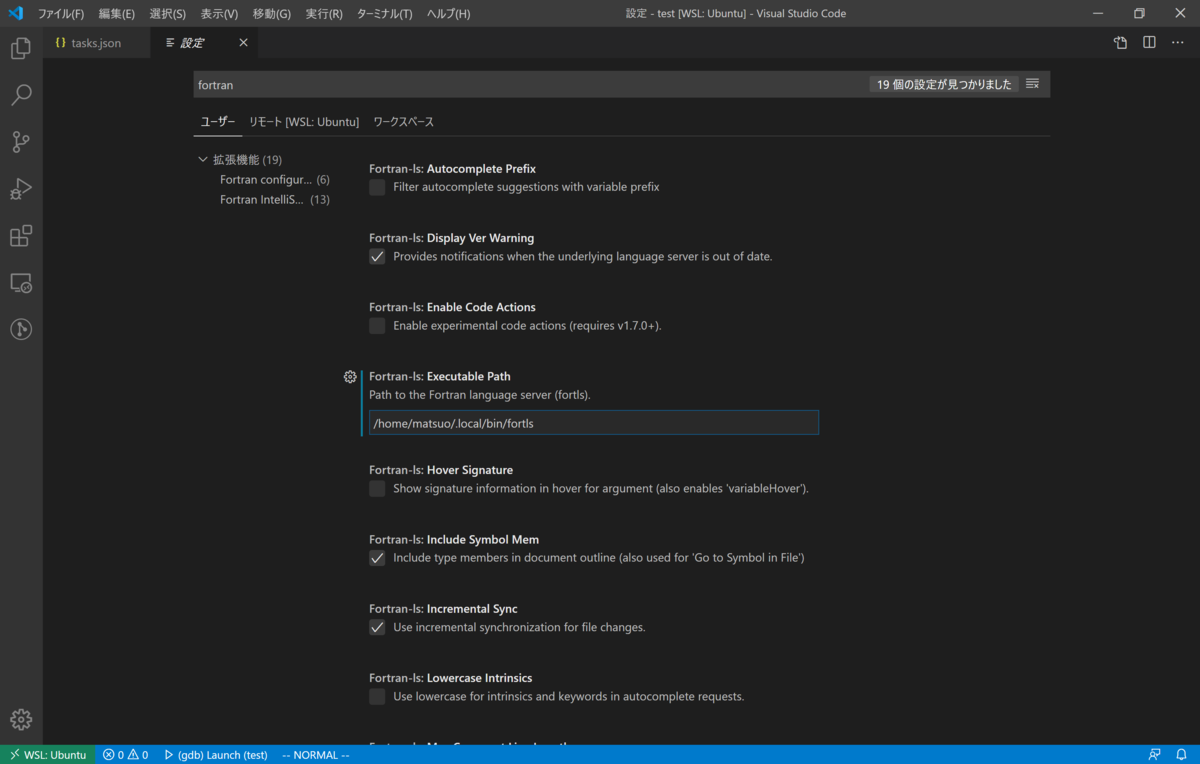Open the 移動(G) menu
This screenshot has height=764, width=1200.
[x=272, y=14]
